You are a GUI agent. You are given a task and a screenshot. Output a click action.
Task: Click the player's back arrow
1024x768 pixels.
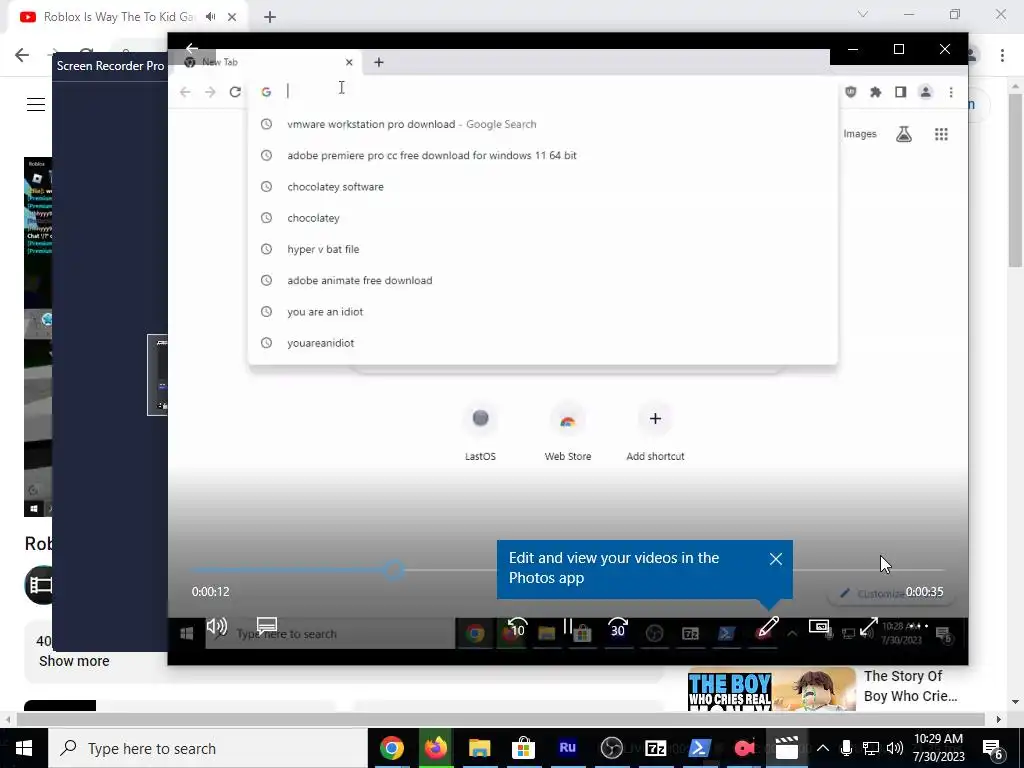[x=191, y=48]
